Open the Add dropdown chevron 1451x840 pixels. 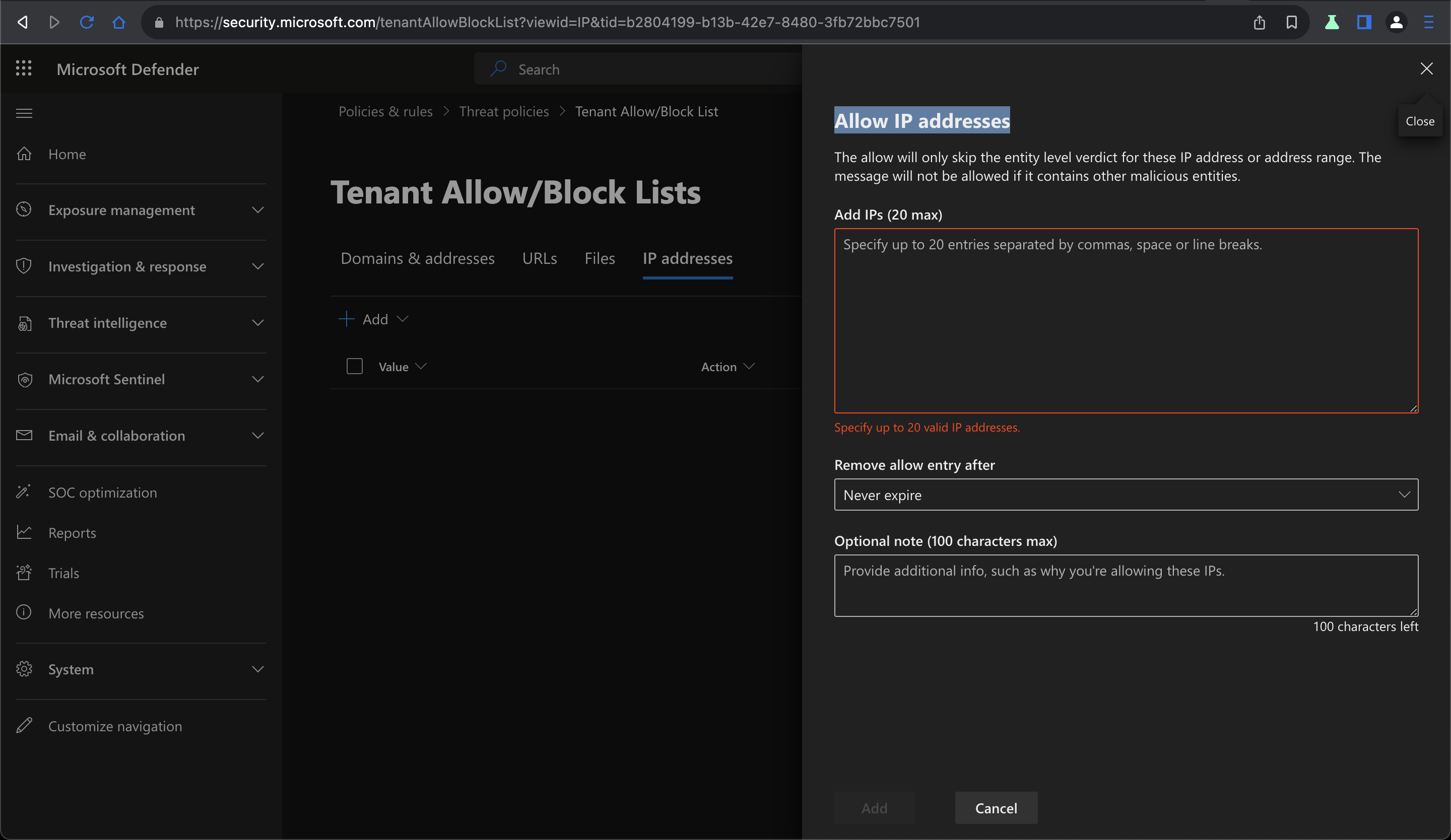[x=403, y=319]
